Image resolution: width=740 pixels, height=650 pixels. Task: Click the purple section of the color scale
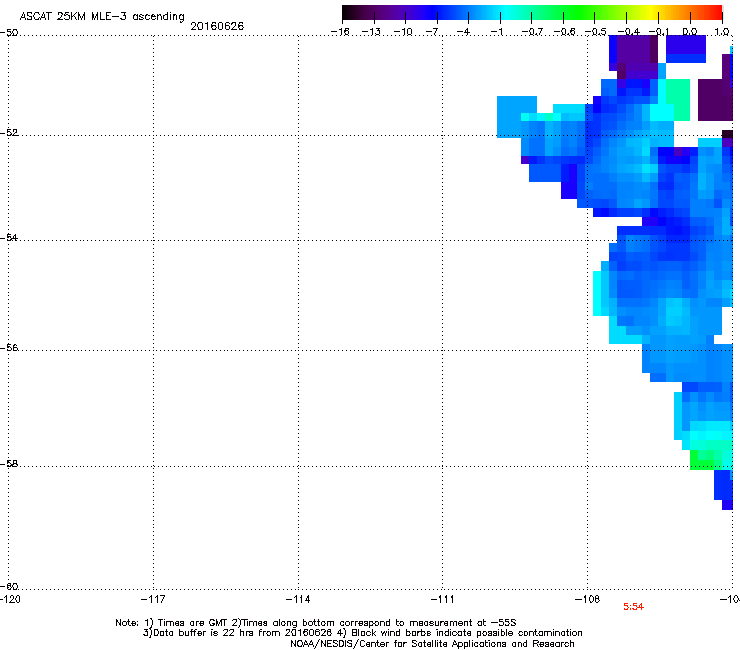[396, 12]
